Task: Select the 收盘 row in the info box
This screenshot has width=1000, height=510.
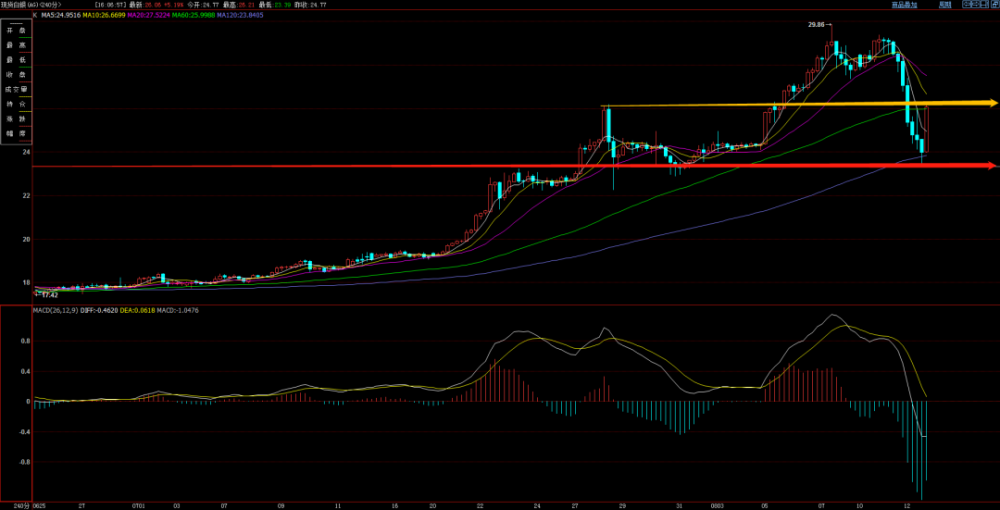Action: [17, 75]
